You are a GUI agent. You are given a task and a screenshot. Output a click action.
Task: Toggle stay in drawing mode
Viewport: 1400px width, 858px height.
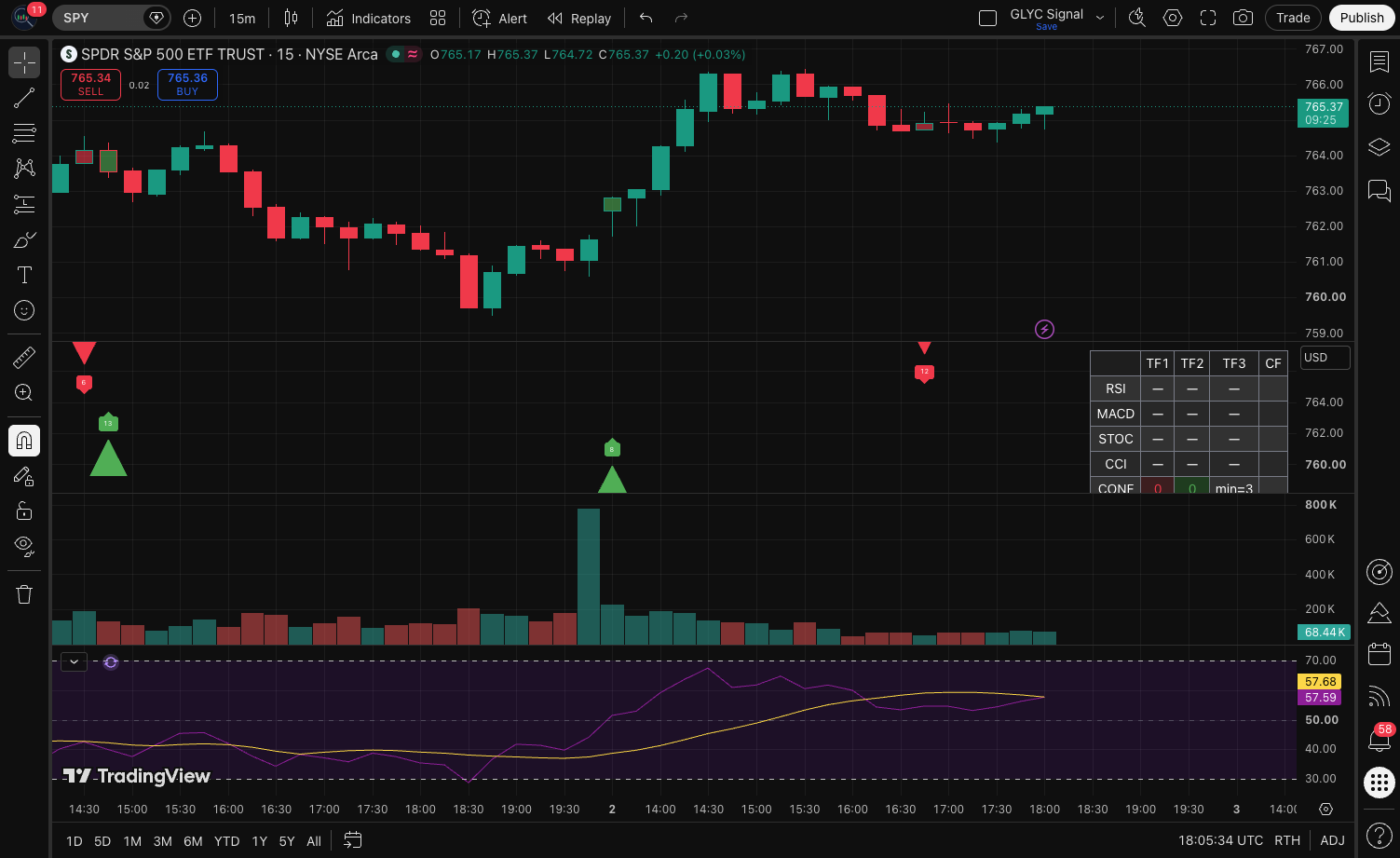click(24, 476)
